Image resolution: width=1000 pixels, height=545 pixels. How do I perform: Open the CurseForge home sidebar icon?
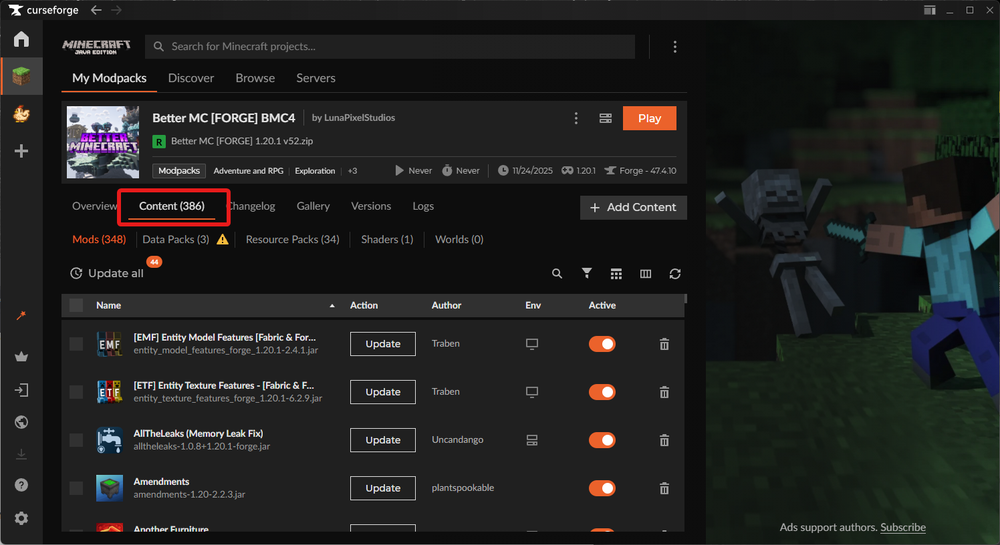[21, 39]
